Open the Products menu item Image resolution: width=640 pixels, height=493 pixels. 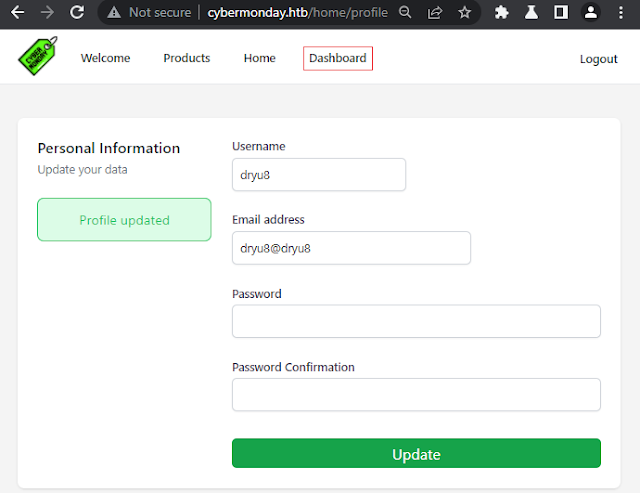187,58
